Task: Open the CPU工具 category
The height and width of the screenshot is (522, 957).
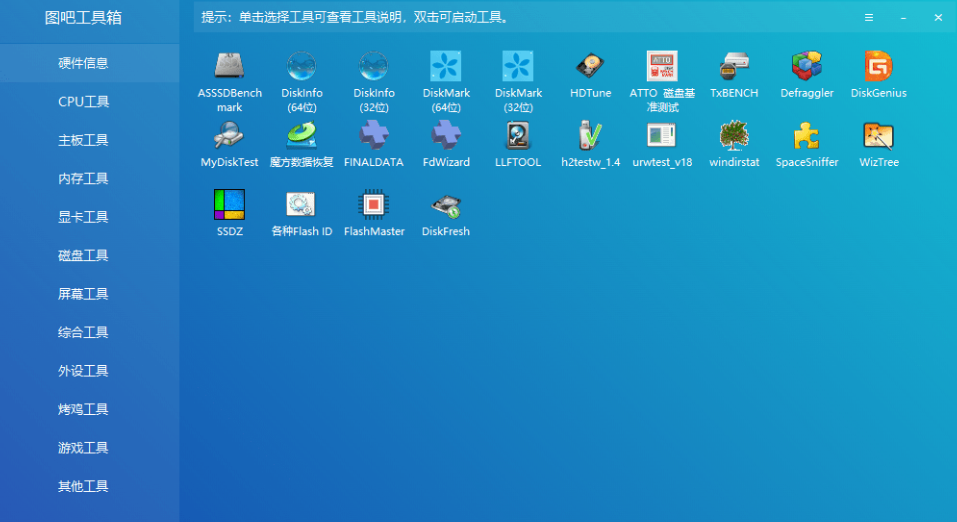Action: pos(90,101)
